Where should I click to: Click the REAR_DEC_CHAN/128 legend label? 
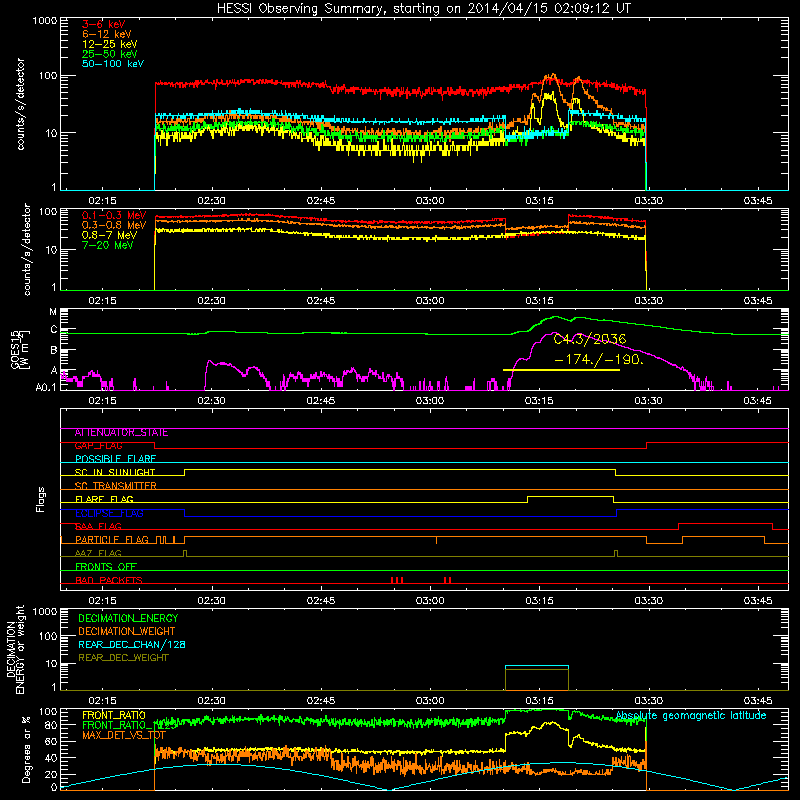click(132, 644)
